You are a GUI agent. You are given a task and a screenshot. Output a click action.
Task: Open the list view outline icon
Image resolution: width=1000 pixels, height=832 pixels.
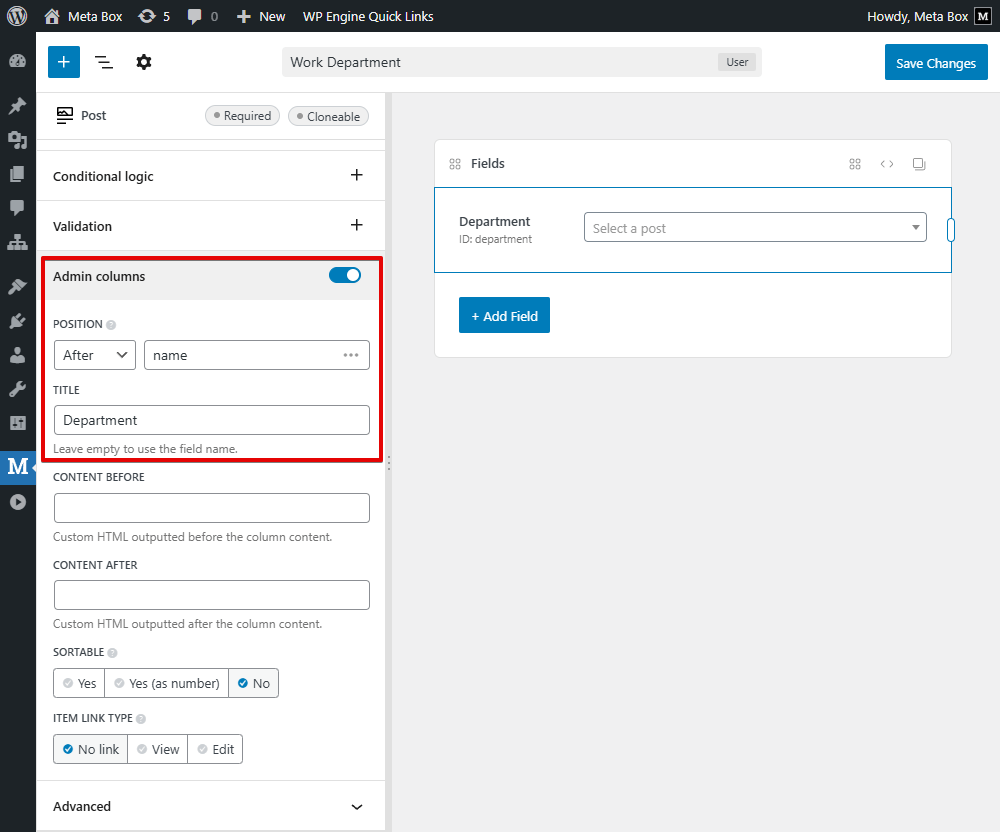(103, 62)
